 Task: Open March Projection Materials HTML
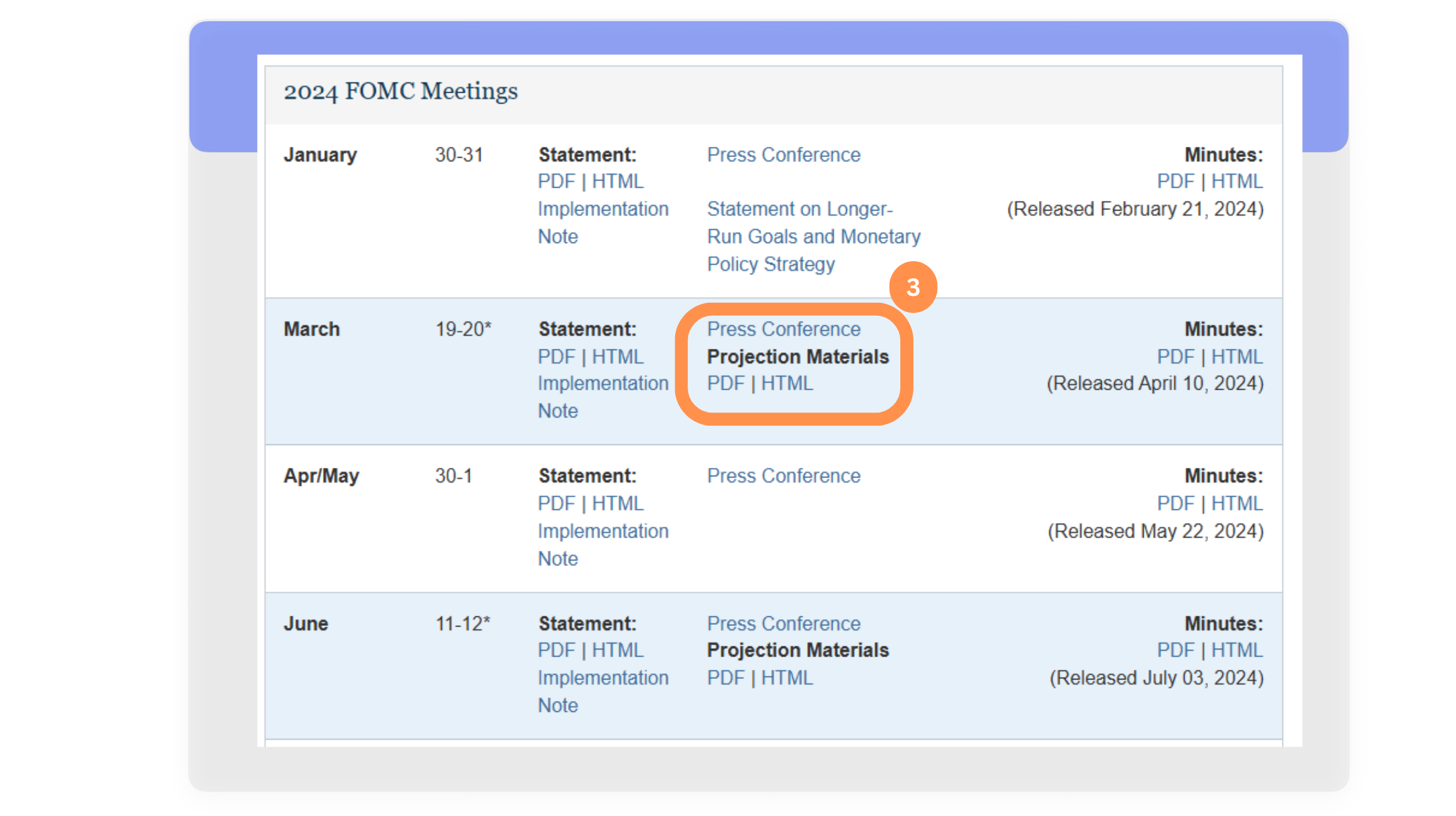(x=787, y=384)
